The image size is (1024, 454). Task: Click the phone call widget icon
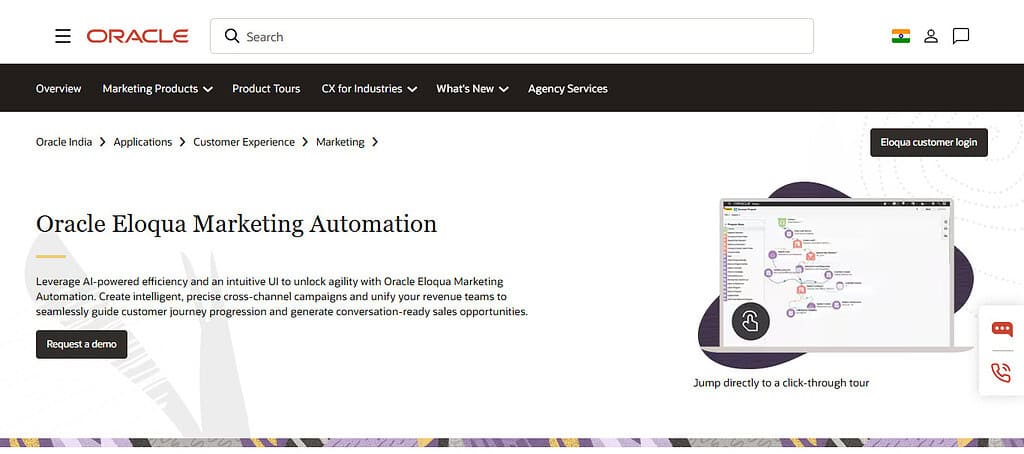click(1001, 373)
